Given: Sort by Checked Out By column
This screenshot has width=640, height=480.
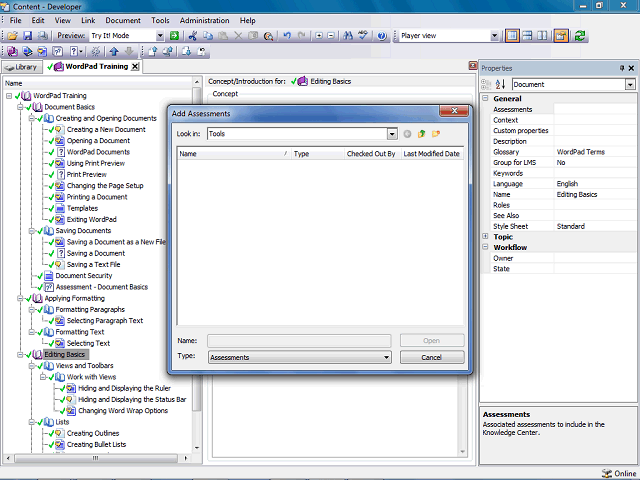Looking at the screenshot, I should point(372,154).
